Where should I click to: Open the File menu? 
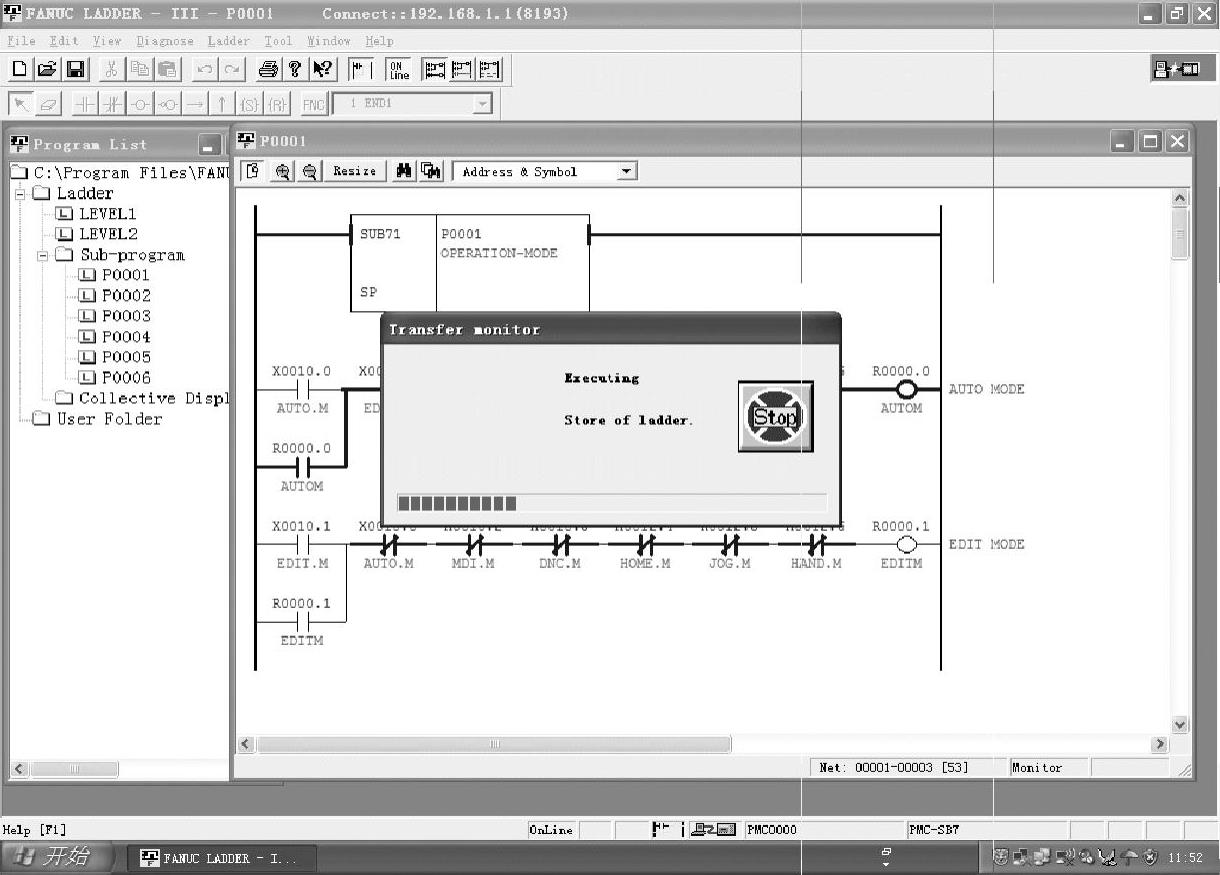21,41
